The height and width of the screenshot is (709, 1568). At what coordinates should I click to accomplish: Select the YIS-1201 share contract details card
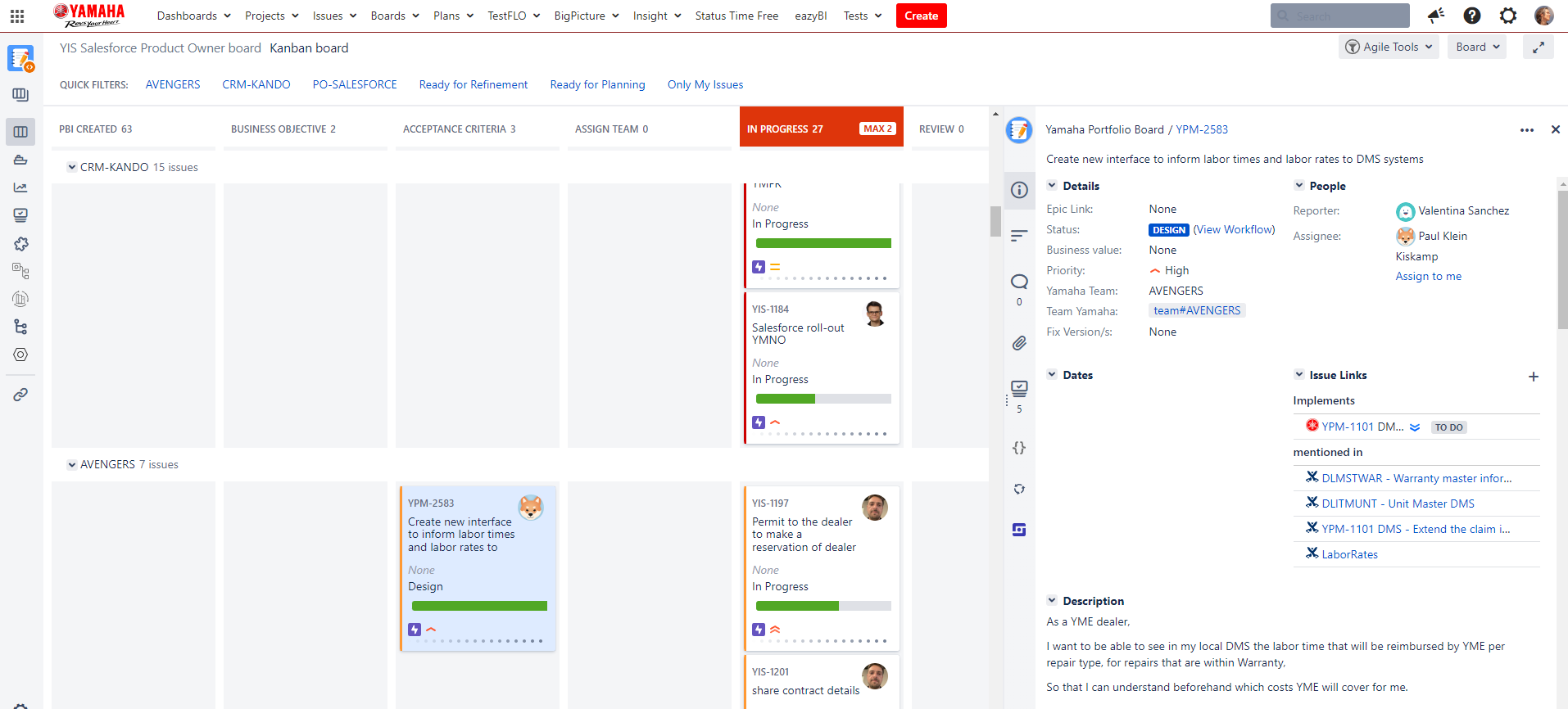pos(822,682)
